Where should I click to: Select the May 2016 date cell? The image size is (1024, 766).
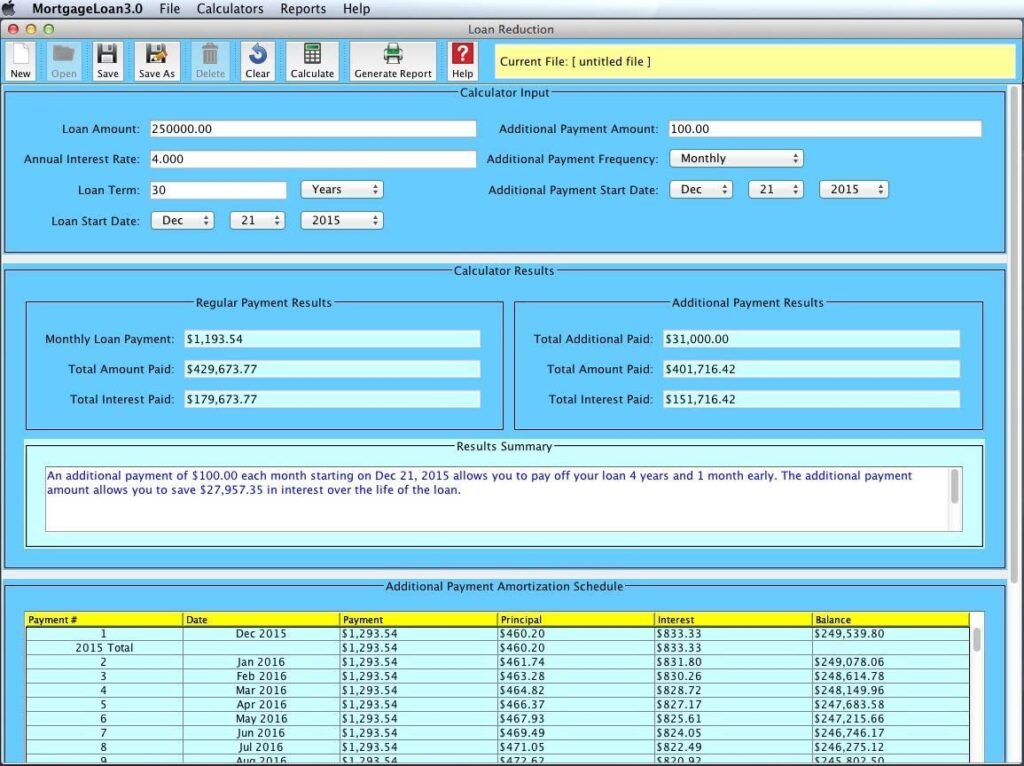click(x=261, y=719)
